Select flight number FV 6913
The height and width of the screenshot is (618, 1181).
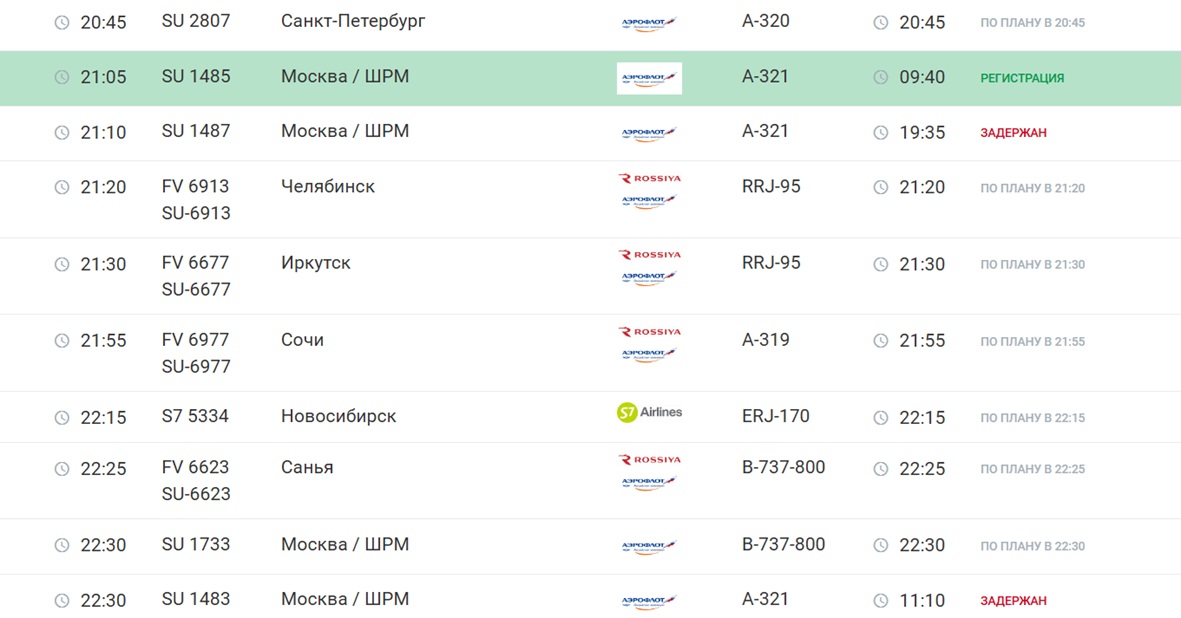coord(195,186)
